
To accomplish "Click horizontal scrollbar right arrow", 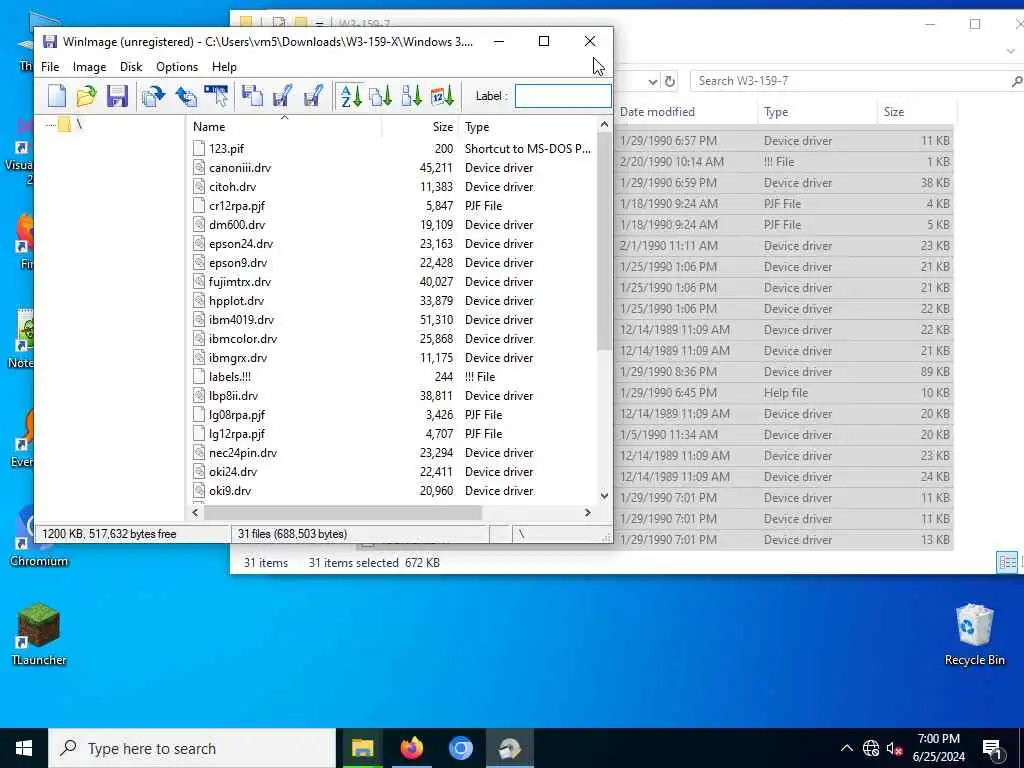I will pos(588,513).
